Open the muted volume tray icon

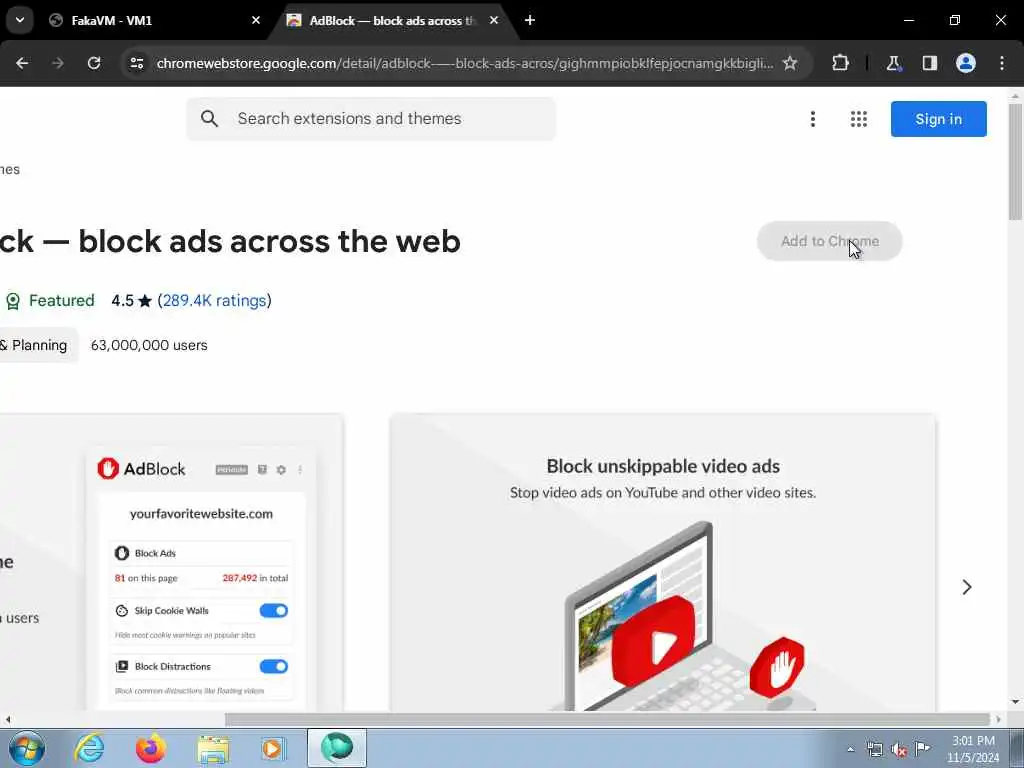coord(899,749)
